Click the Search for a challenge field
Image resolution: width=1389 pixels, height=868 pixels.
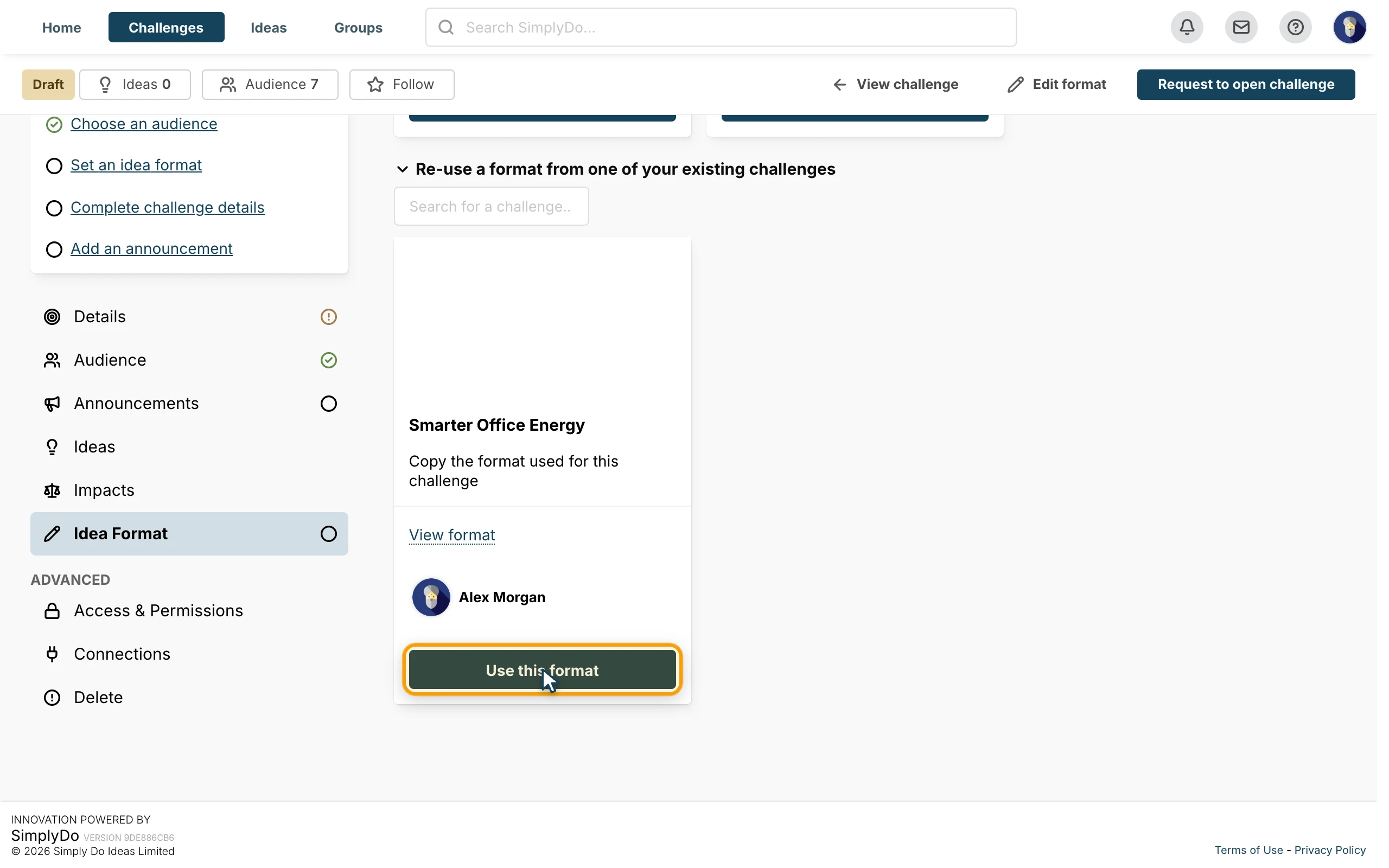pos(492,206)
